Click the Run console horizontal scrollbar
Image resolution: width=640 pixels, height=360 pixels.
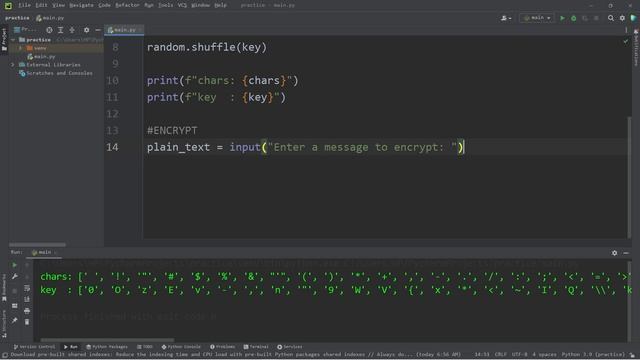tap(107, 340)
